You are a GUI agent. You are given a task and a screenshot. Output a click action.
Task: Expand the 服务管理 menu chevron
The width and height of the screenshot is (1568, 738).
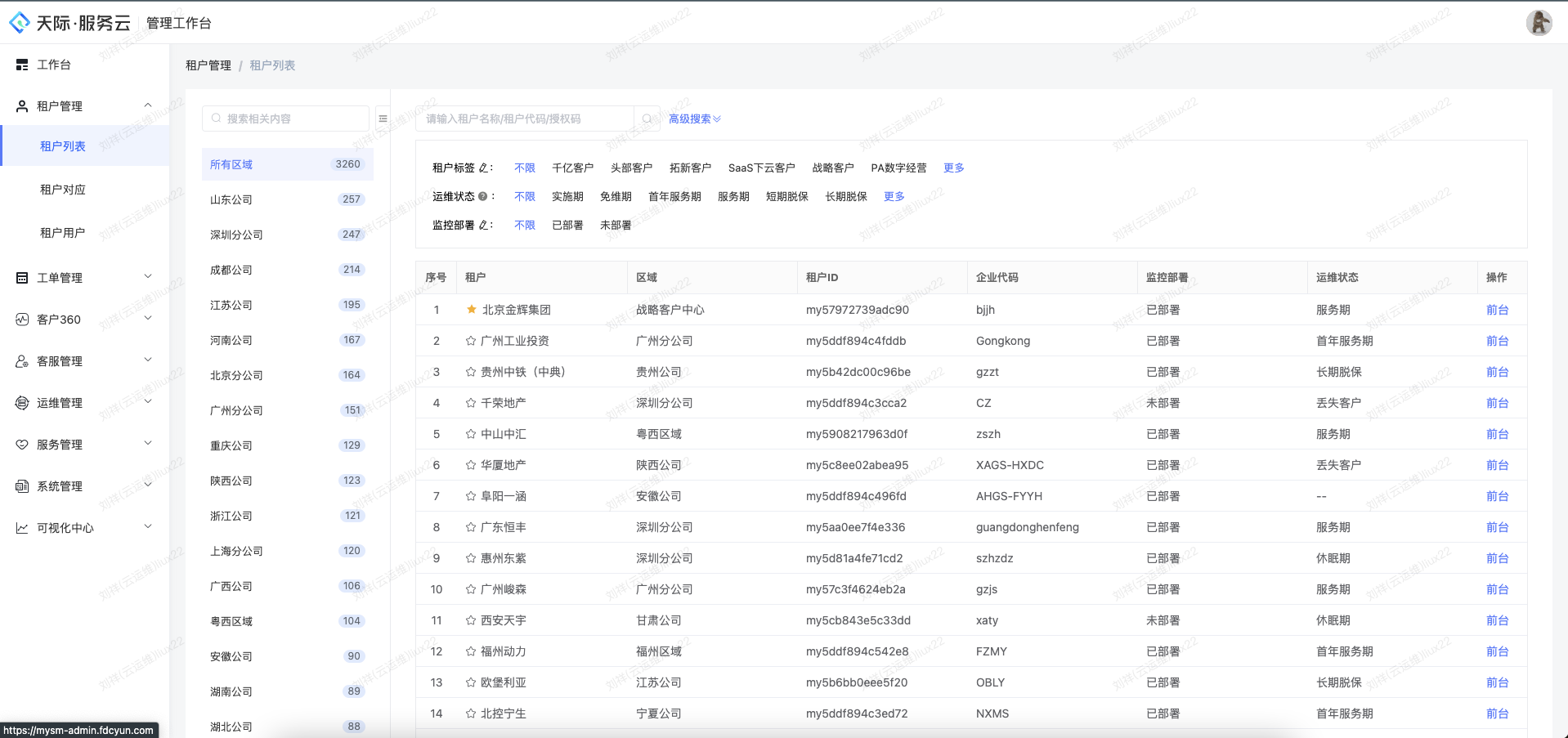pyautogui.click(x=148, y=444)
